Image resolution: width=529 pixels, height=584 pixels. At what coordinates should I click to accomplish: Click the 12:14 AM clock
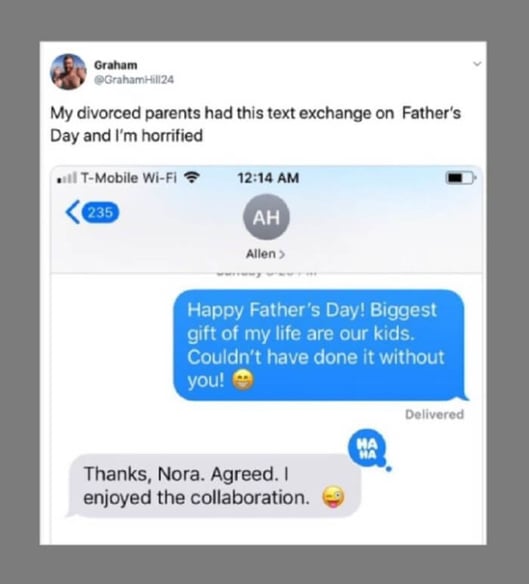point(268,178)
